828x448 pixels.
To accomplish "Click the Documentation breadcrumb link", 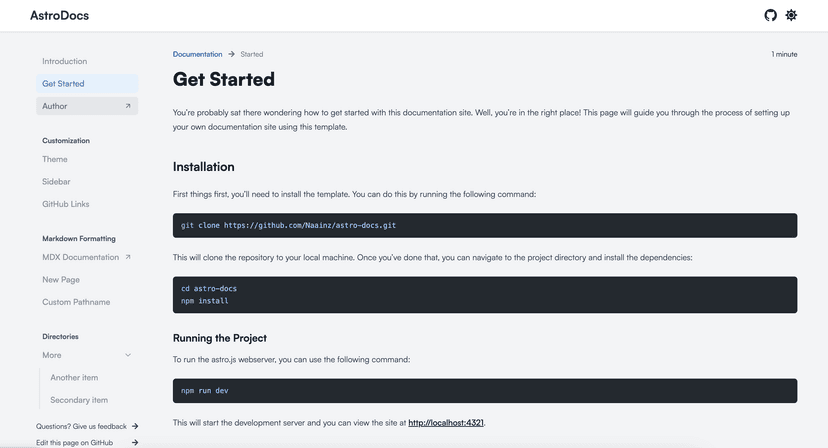I will 197,54.
